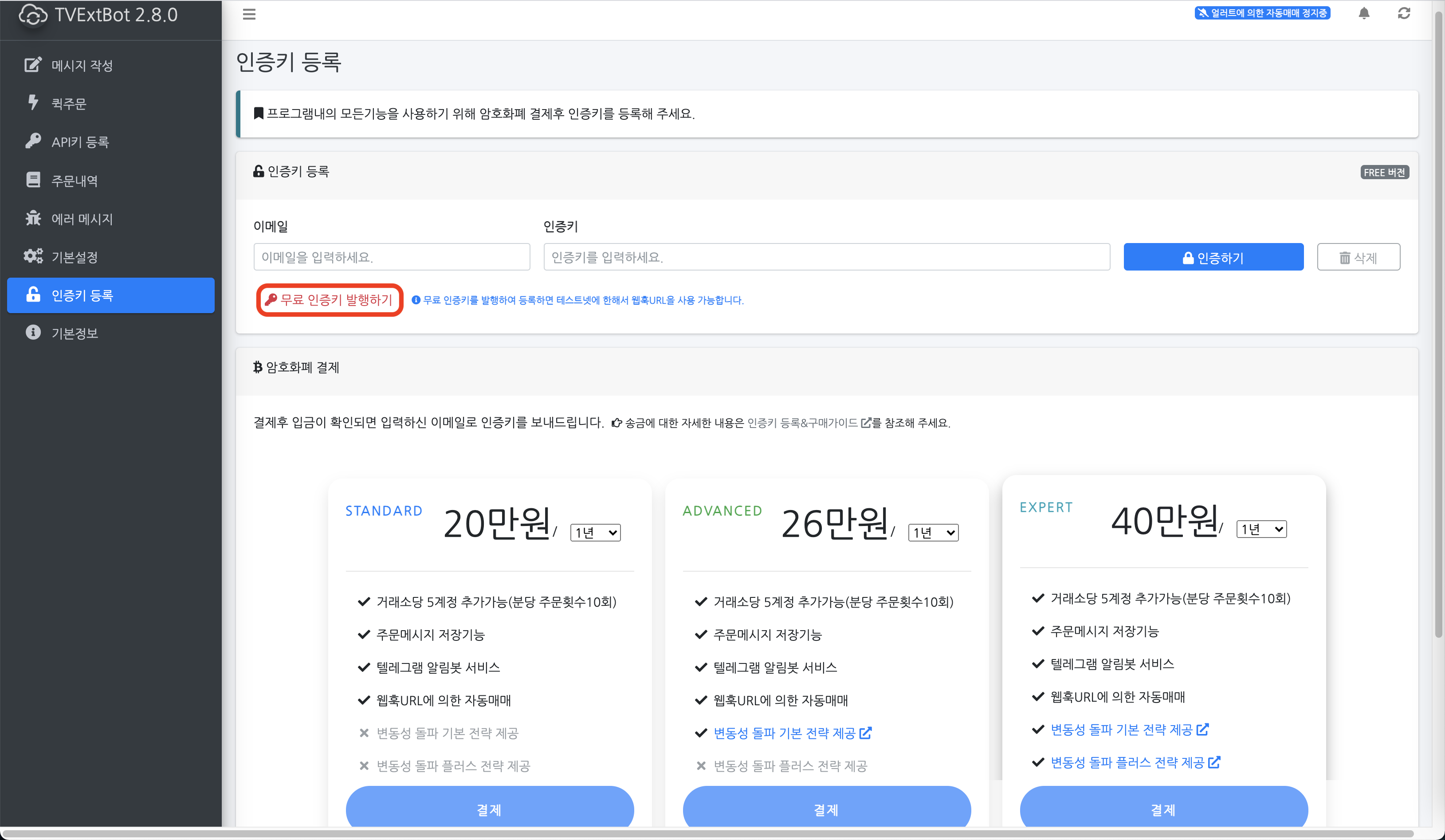This screenshot has width=1445, height=840.
Task: Click ADVANCED 웹훅URL에 의한 자동매매 feature
Action: coord(781,700)
